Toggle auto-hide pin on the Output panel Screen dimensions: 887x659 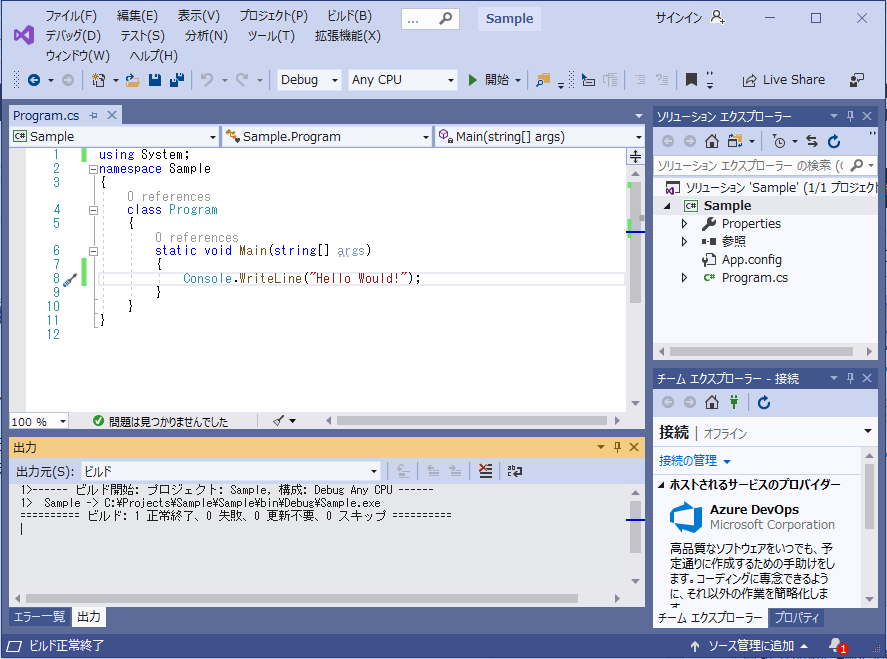(617, 447)
